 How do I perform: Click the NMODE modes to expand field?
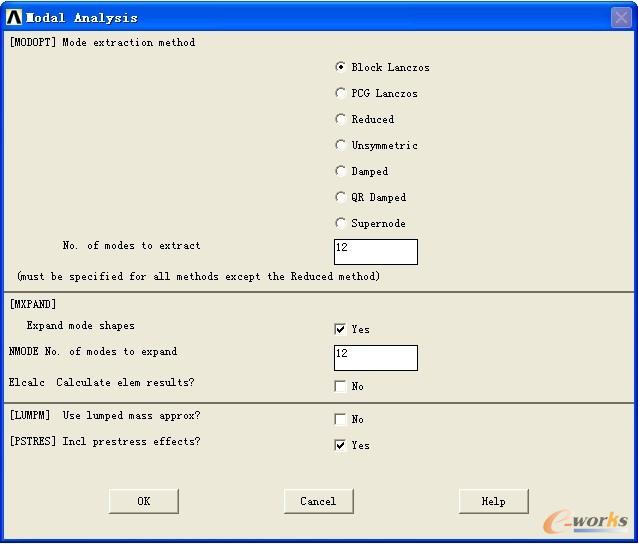375,358
